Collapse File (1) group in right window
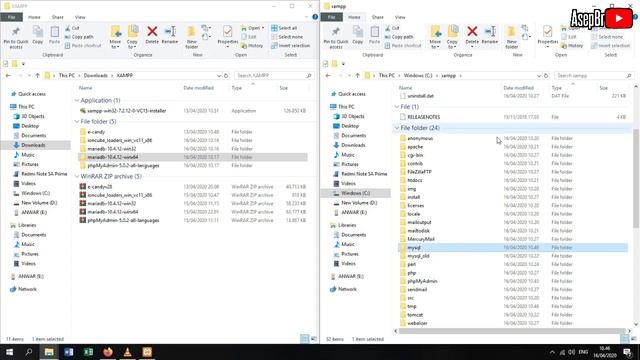This screenshot has width=640, height=360. coord(397,107)
